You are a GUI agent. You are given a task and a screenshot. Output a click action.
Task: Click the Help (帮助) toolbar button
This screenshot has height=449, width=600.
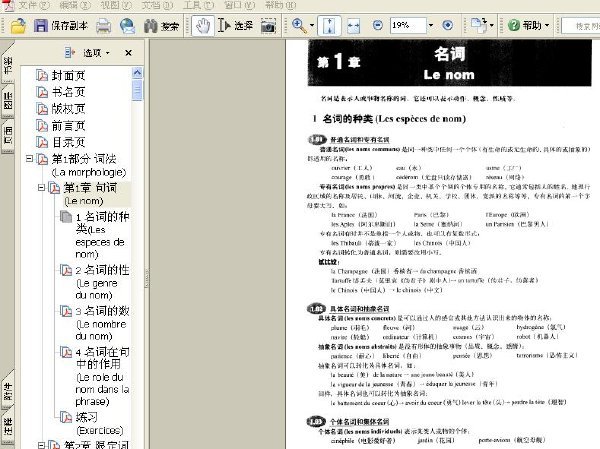(x=525, y=26)
